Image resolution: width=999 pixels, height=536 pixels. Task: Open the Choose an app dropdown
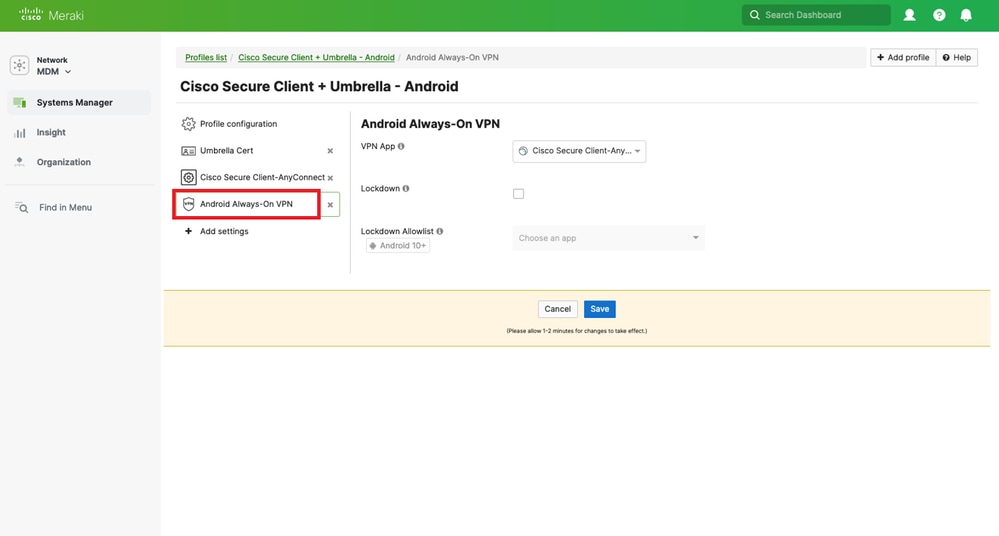coord(608,238)
